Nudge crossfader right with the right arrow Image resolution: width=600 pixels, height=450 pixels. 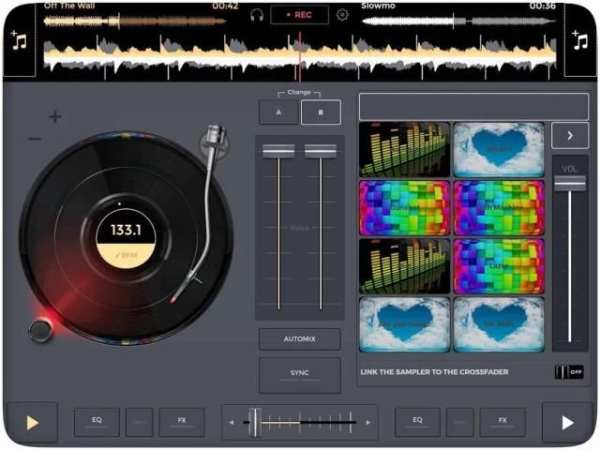click(368, 422)
